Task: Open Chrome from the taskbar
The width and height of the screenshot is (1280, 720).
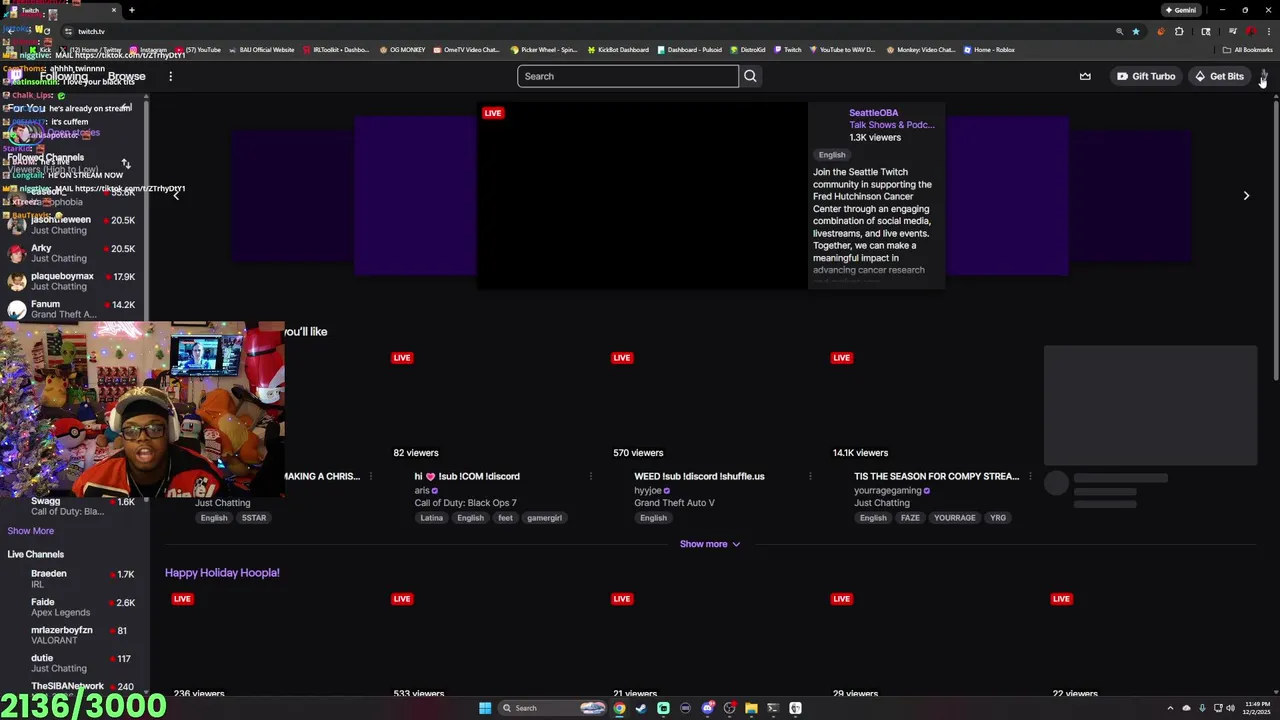Action: click(x=619, y=708)
